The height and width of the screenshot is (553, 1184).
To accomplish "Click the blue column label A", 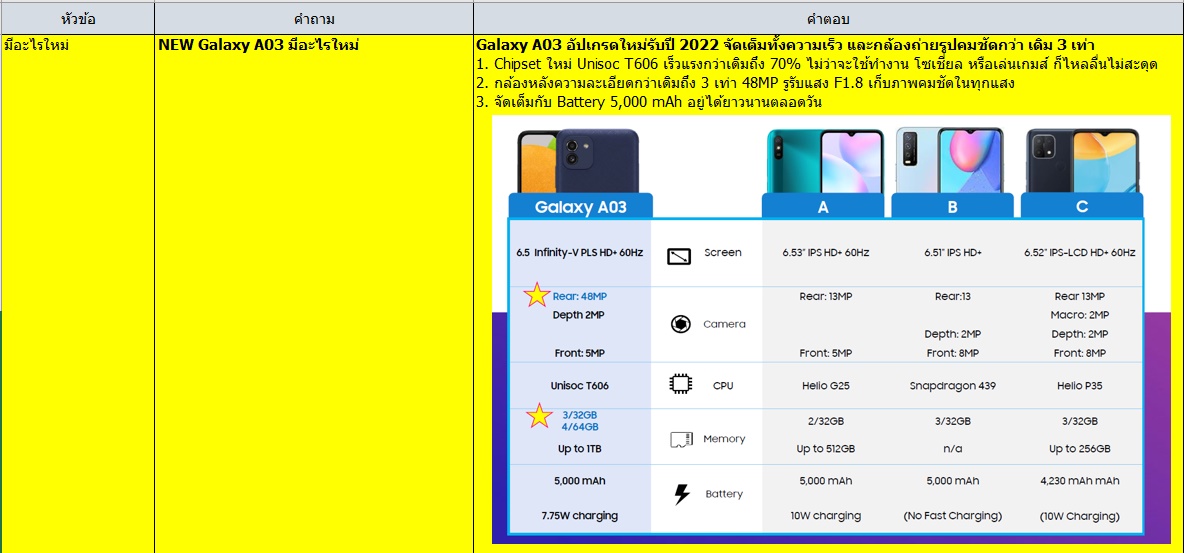I will click(823, 206).
